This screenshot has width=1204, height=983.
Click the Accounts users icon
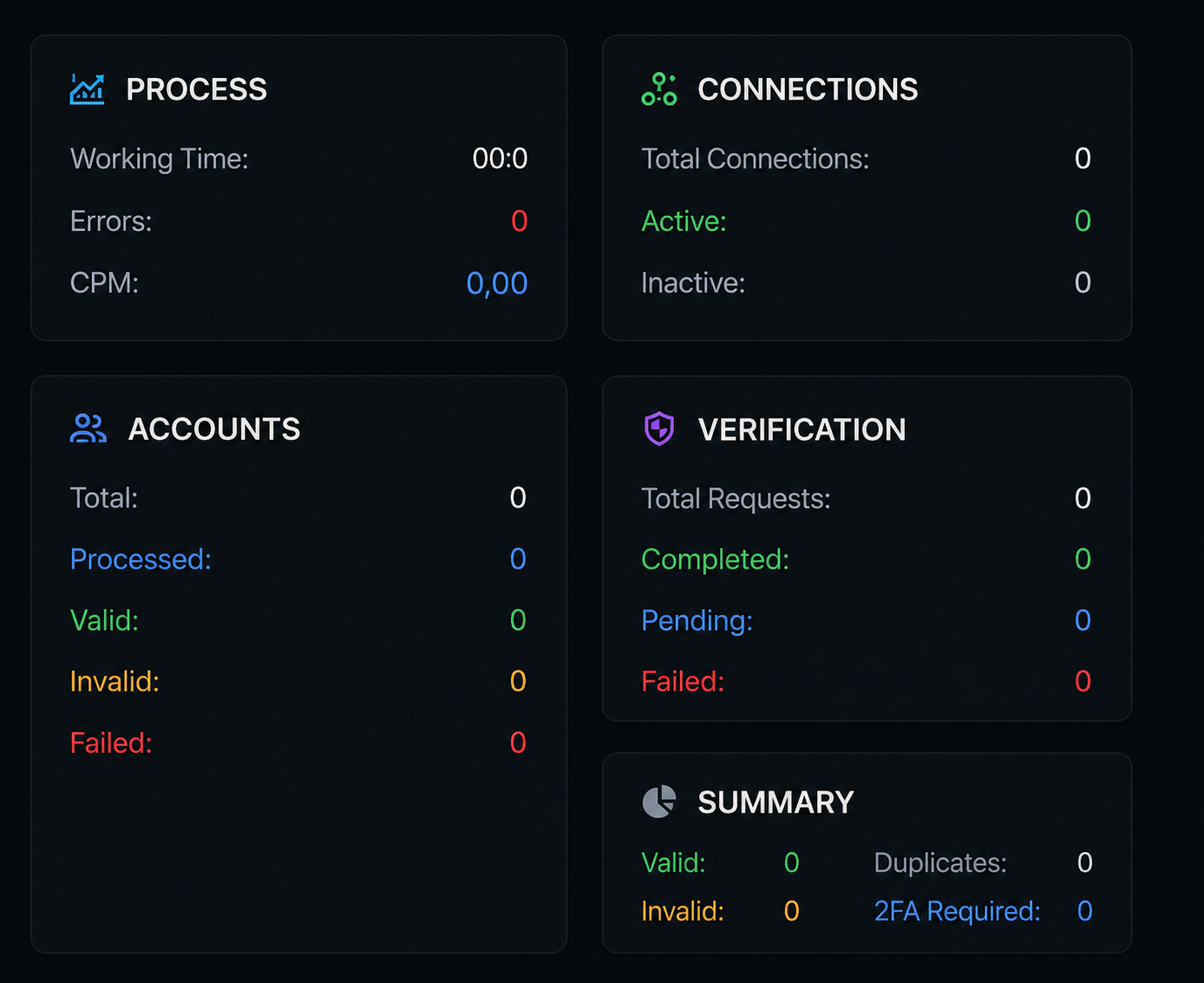point(88,429)
